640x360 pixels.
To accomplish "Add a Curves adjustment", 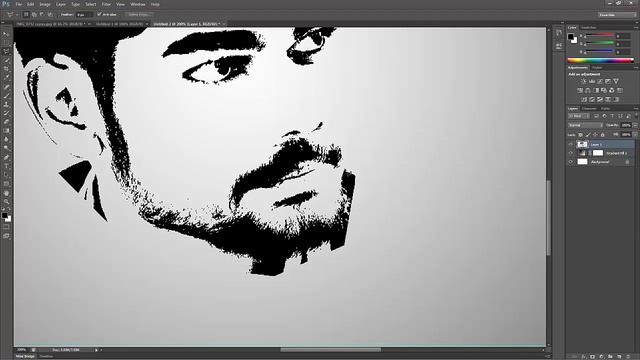I will tap(600, 81).
